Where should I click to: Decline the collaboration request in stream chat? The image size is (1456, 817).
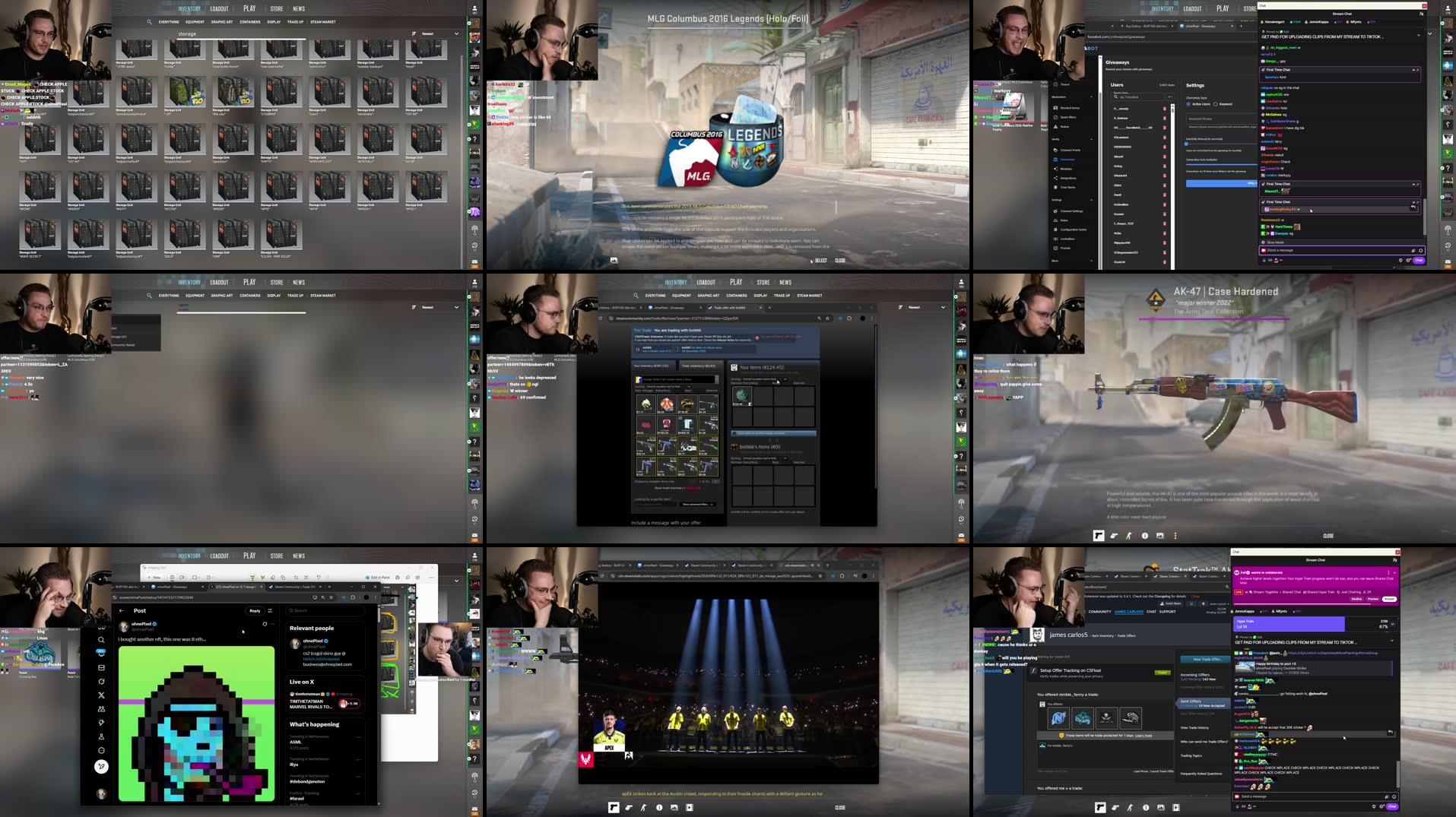coord(1356,599)
